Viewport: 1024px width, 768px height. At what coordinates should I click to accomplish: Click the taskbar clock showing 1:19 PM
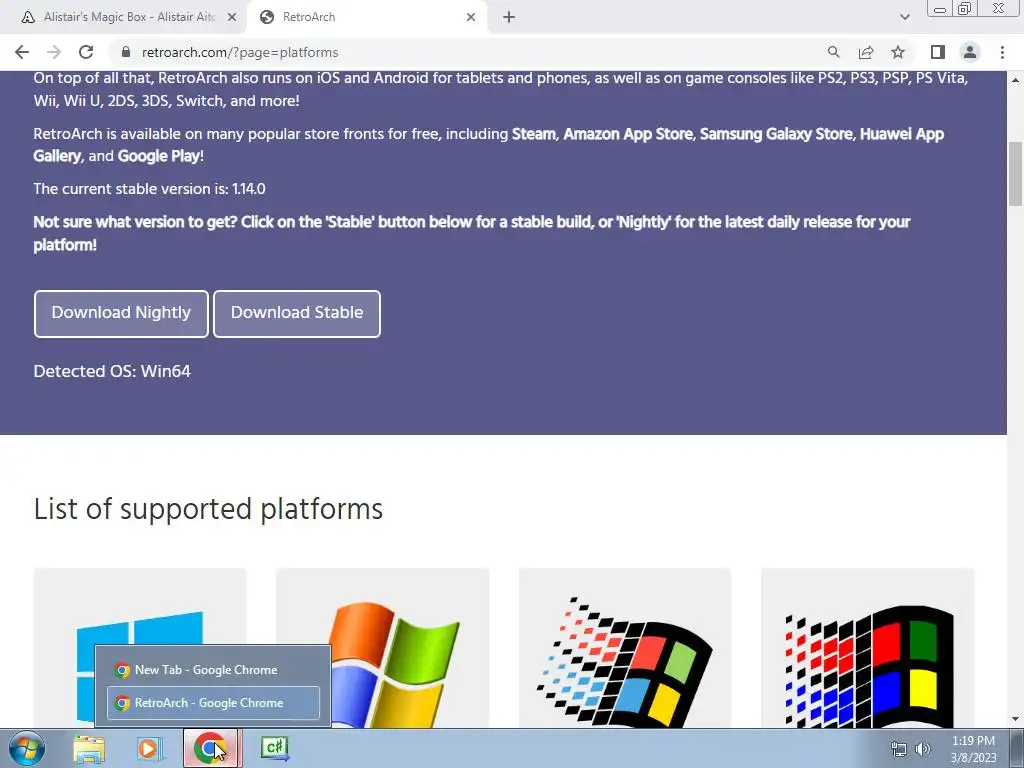[x=973, y=749]
